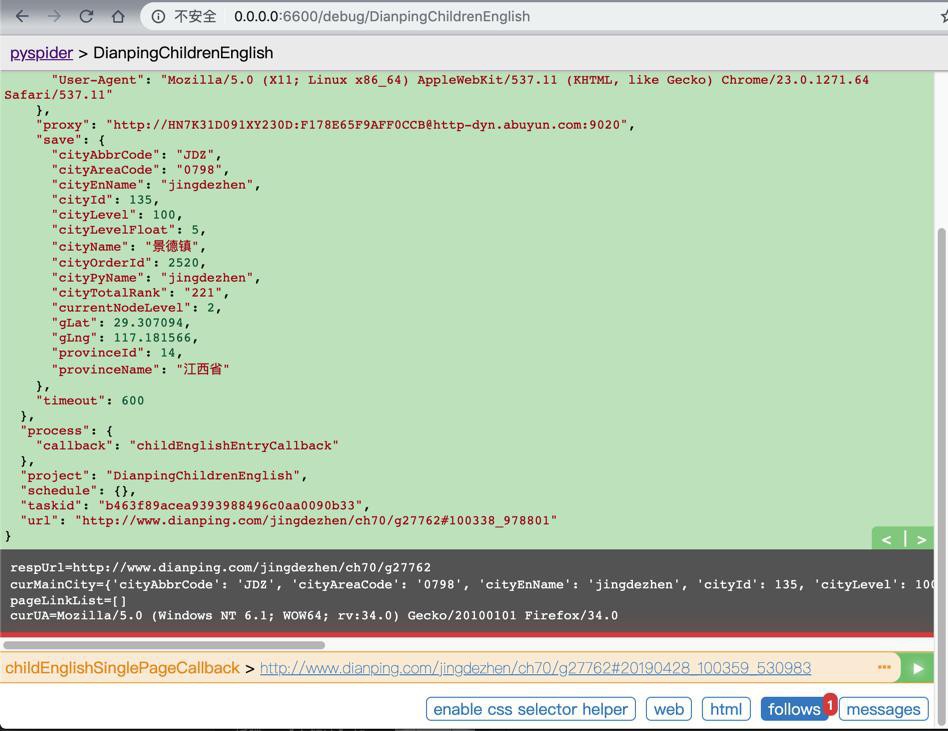This screenshot has width=948, height=731.
Task: Show the next task with right arrow
Action: pos(921,539)
